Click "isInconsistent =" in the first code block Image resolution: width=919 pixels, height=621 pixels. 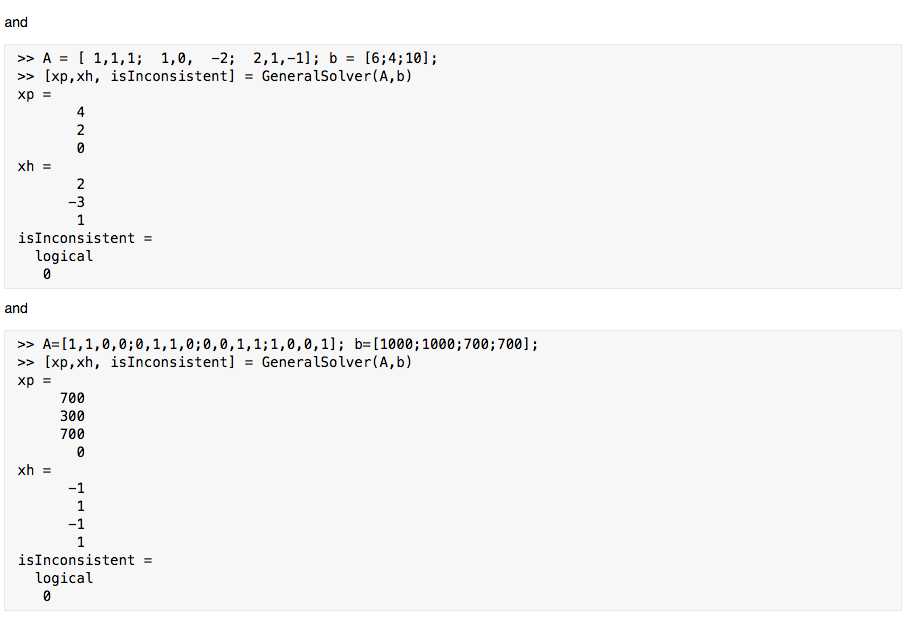pos(85,238)
